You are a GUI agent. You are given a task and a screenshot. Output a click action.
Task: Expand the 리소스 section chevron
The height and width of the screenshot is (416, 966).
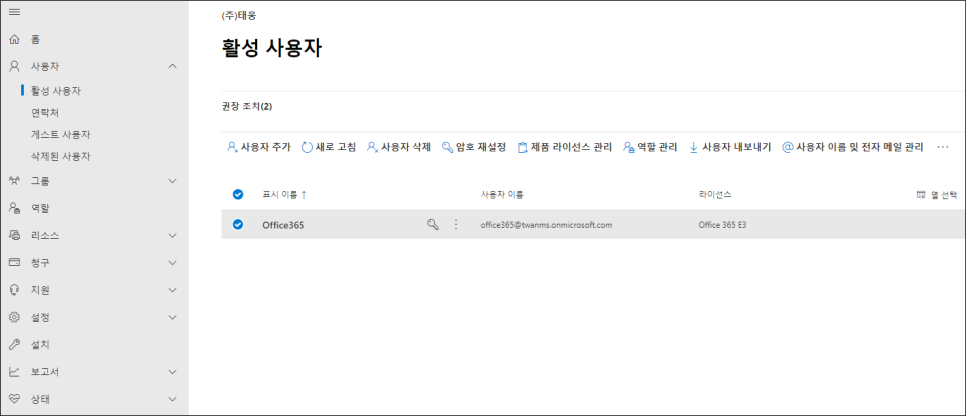tap(172, 235)
